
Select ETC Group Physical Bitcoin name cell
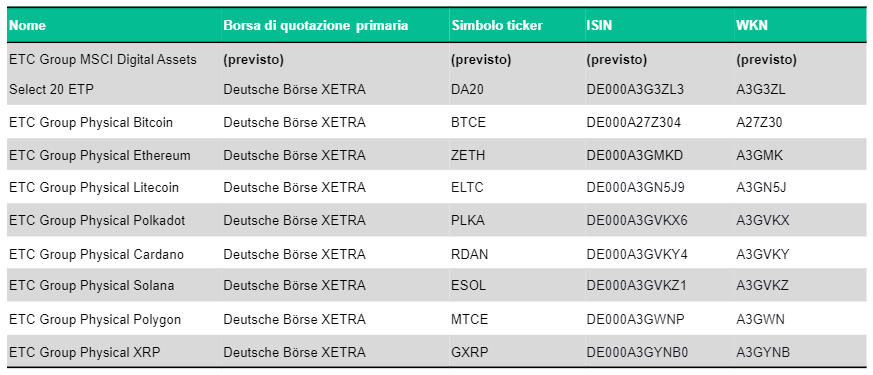91,122
